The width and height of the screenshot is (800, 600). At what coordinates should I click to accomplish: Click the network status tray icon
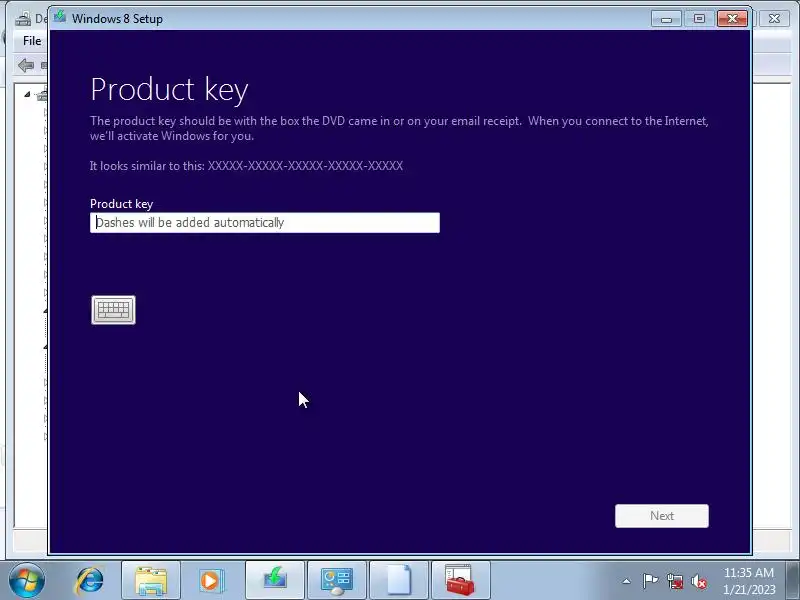[x=674, y=581]
